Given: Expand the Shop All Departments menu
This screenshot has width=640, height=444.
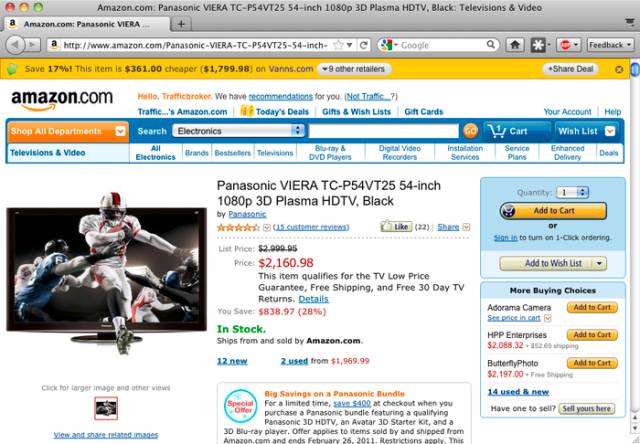Looking at the screenshot, I should click(x=68, y=131).
